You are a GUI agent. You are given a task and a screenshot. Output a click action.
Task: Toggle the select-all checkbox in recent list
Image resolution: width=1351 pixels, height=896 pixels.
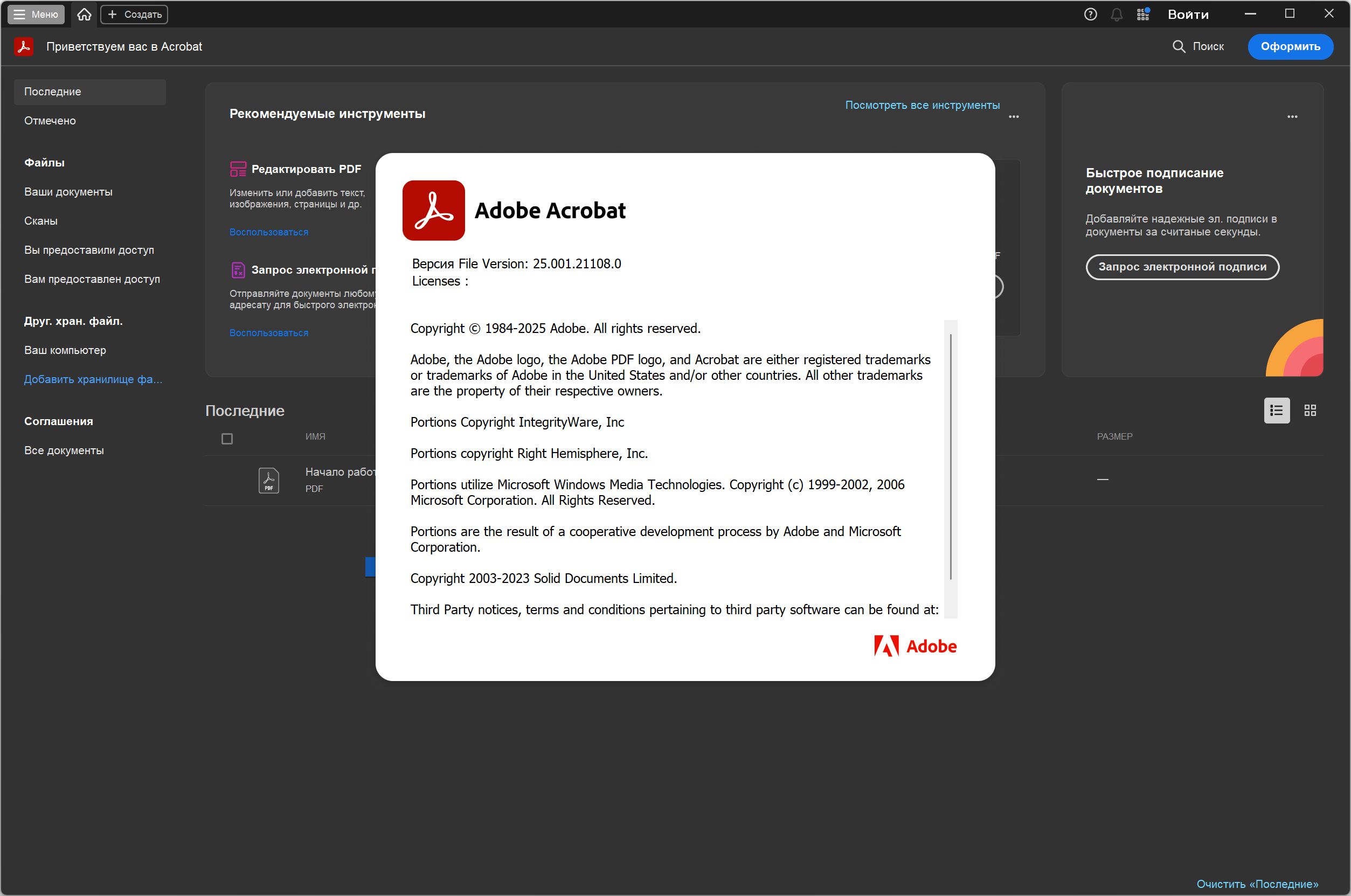pyautogui.click(x=227, y=439)
